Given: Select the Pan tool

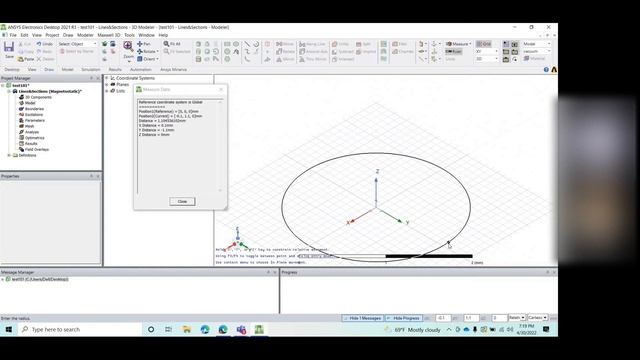Looking at the screenshot, I should [144, 44].
